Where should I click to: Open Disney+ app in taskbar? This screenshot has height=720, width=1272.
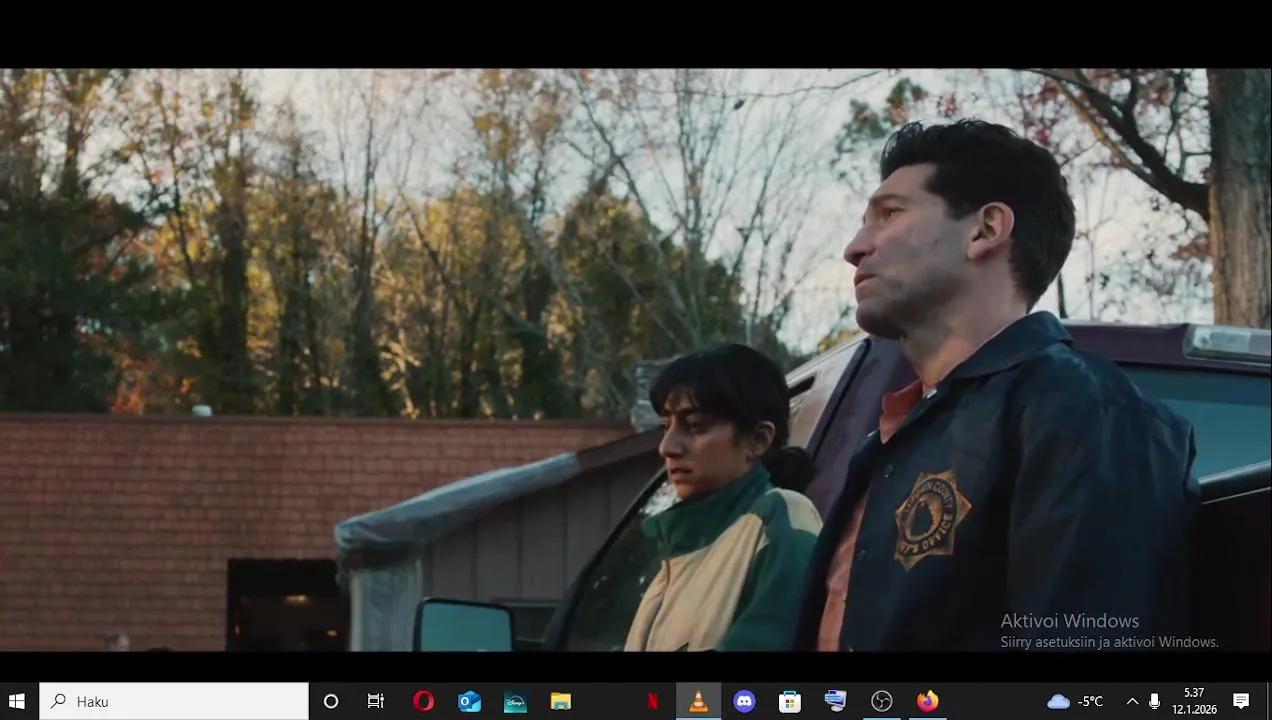[515, 701]
